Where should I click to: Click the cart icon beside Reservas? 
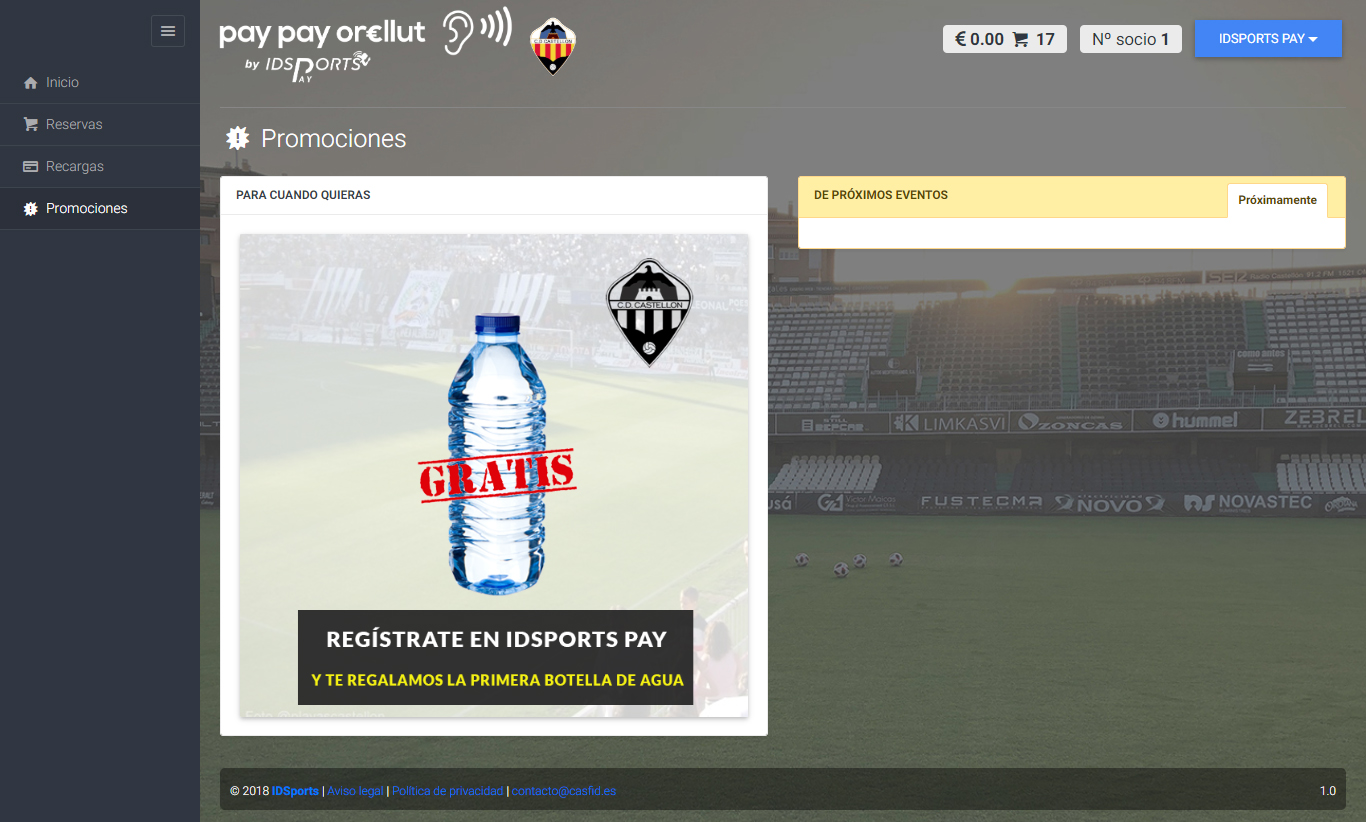point(30,124)
